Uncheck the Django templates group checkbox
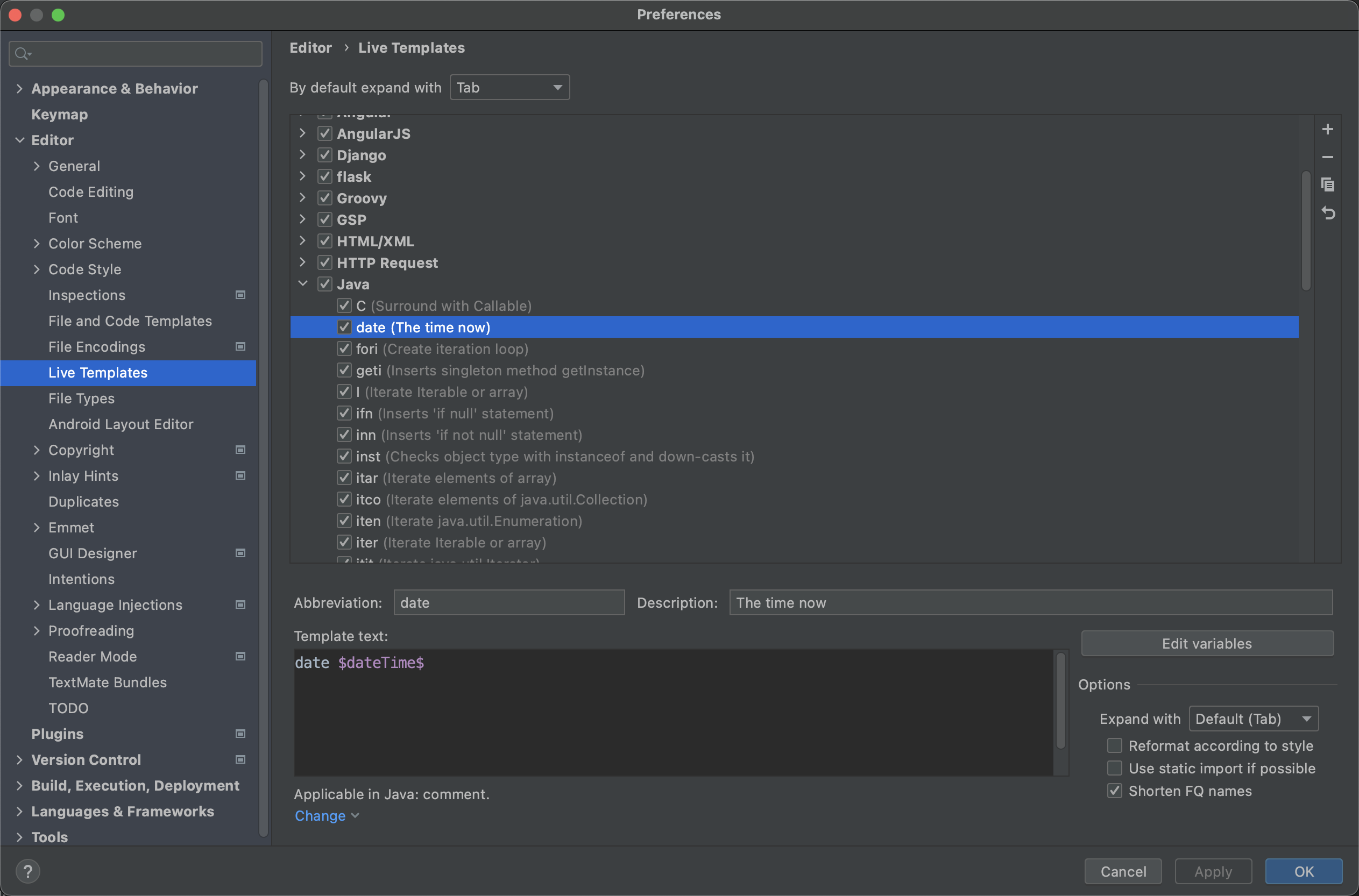The width and height of the screenshot is (1359, 896). tap(324, 155)
